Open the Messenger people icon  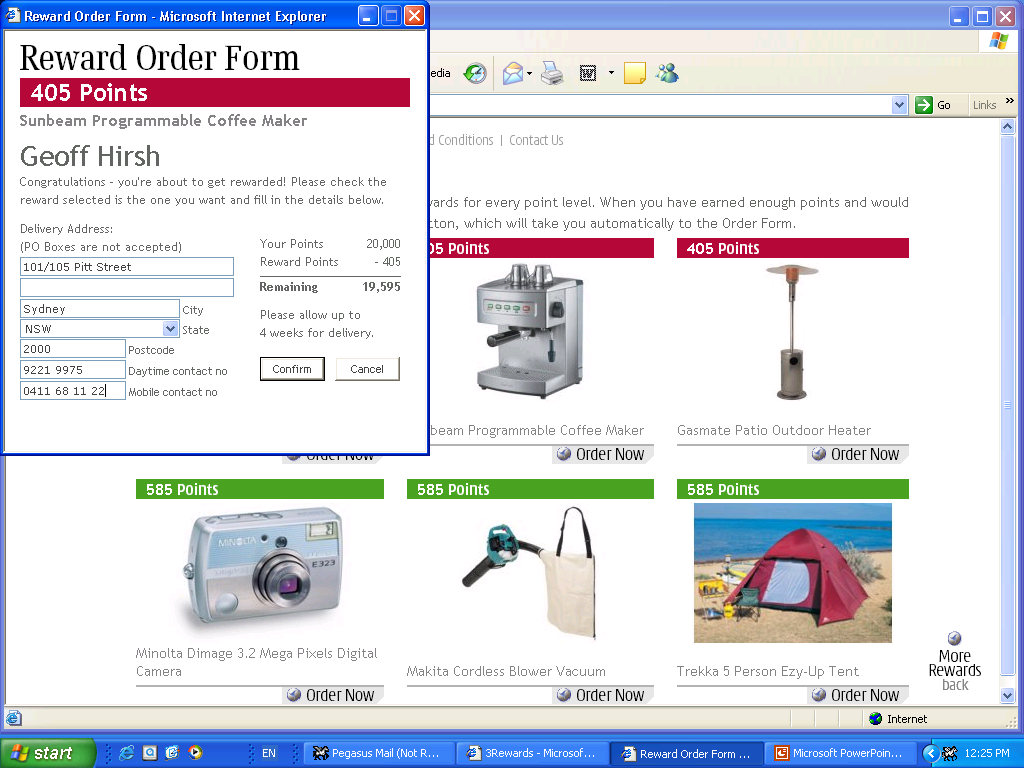667,73
